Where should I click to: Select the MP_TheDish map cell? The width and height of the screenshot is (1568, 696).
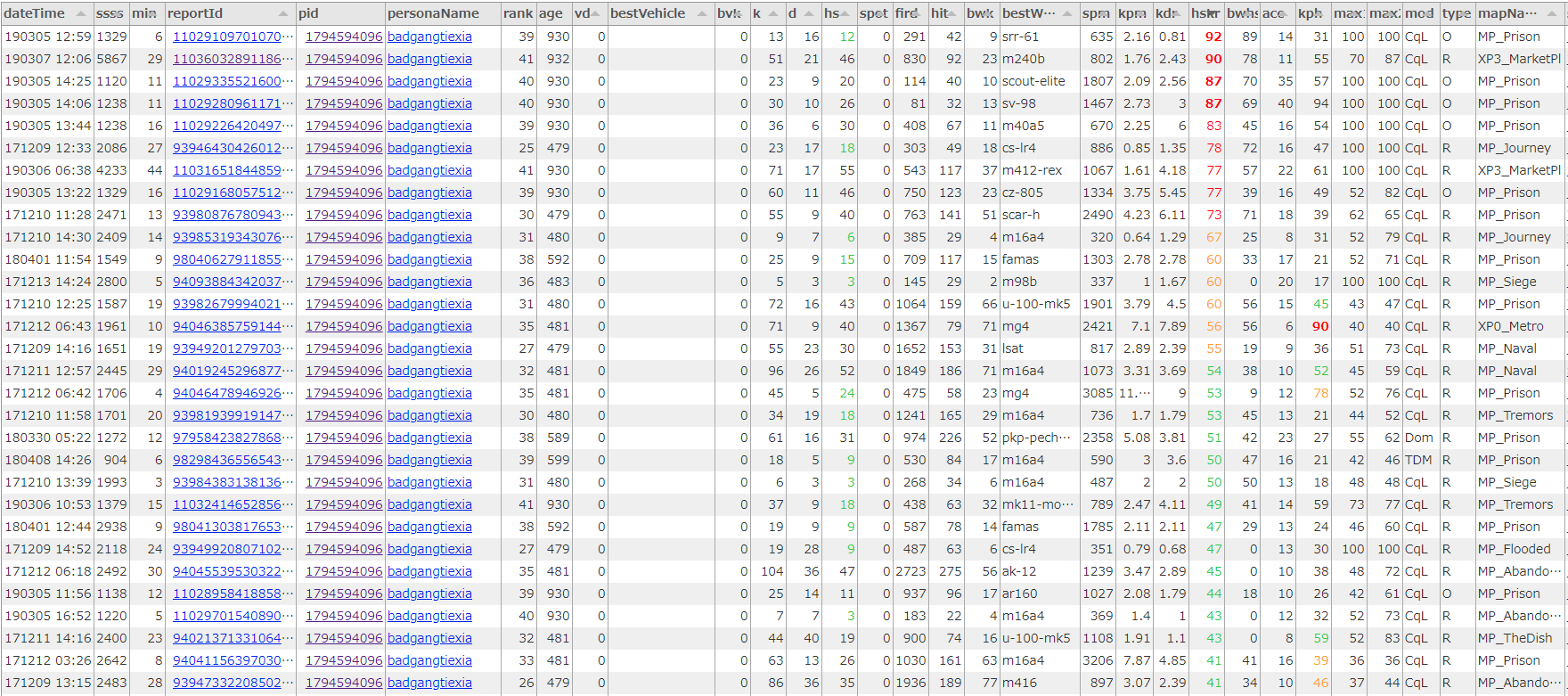pos(1521,638)
